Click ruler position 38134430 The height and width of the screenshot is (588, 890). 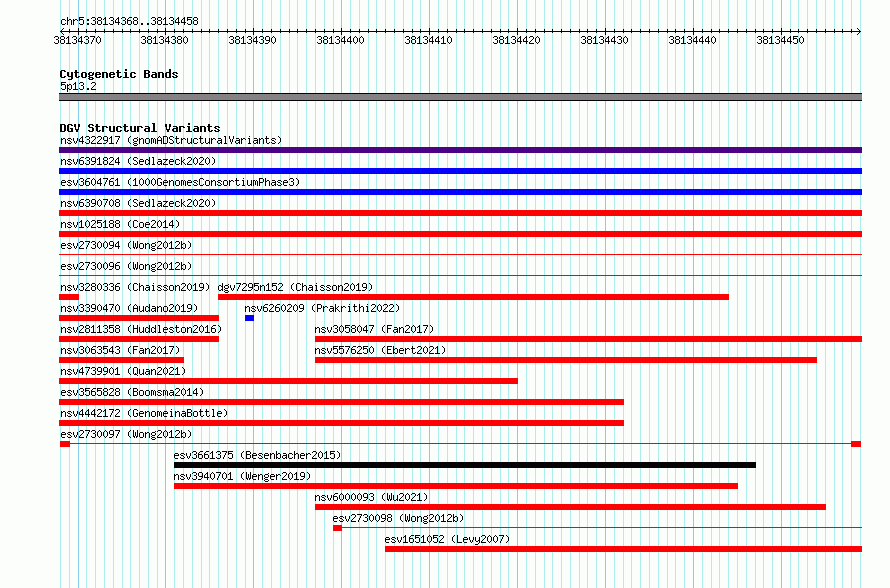(x=604, y=40)
